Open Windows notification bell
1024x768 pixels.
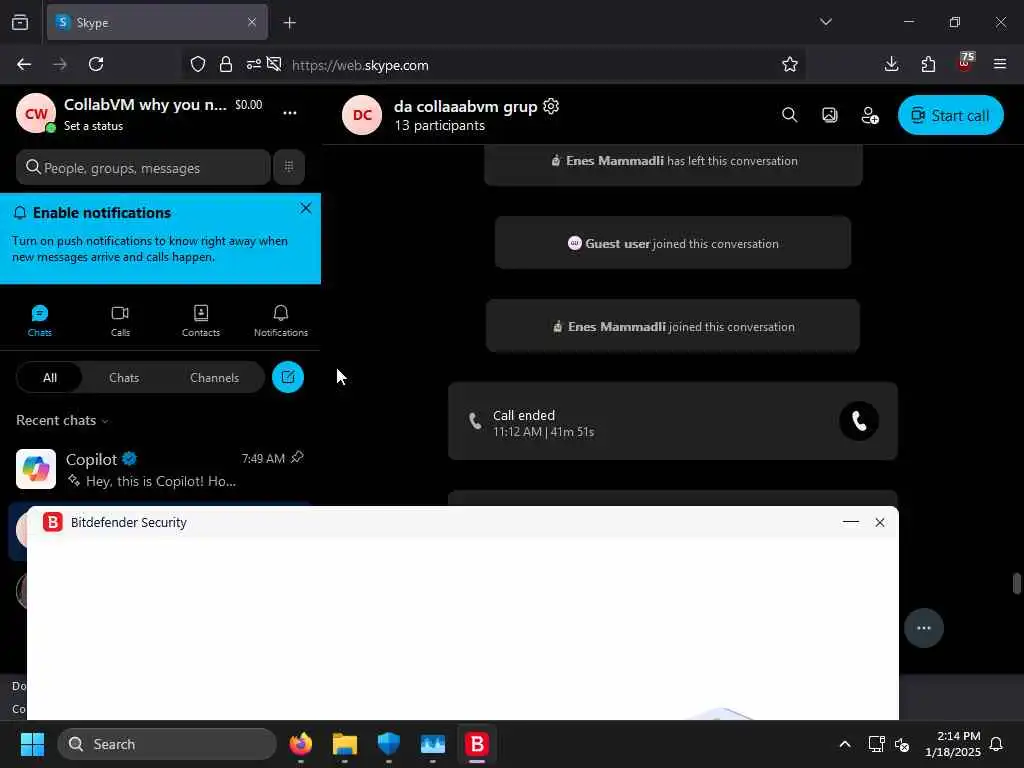point(996,744)
